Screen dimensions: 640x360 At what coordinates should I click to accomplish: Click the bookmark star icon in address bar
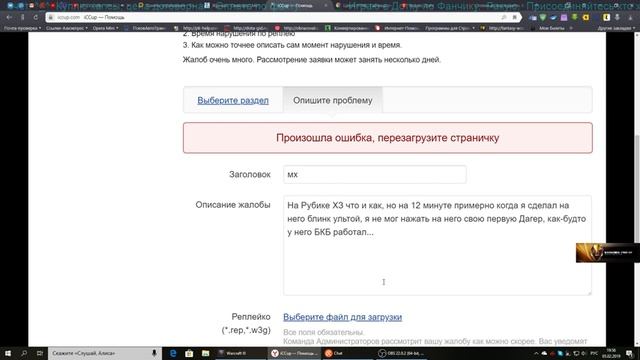[515, 17]
